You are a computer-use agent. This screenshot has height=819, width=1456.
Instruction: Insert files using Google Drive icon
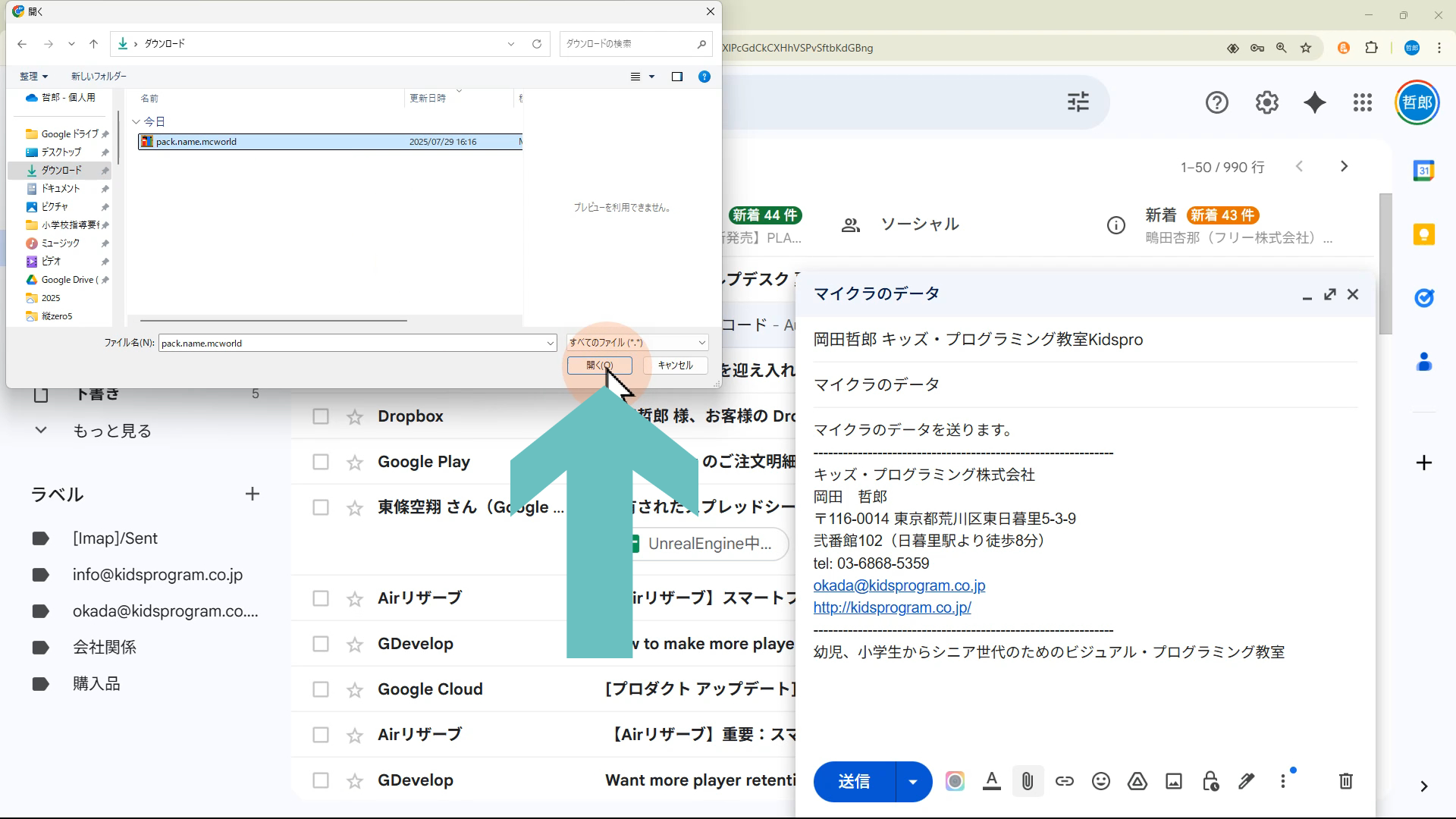coord(1137,781)
